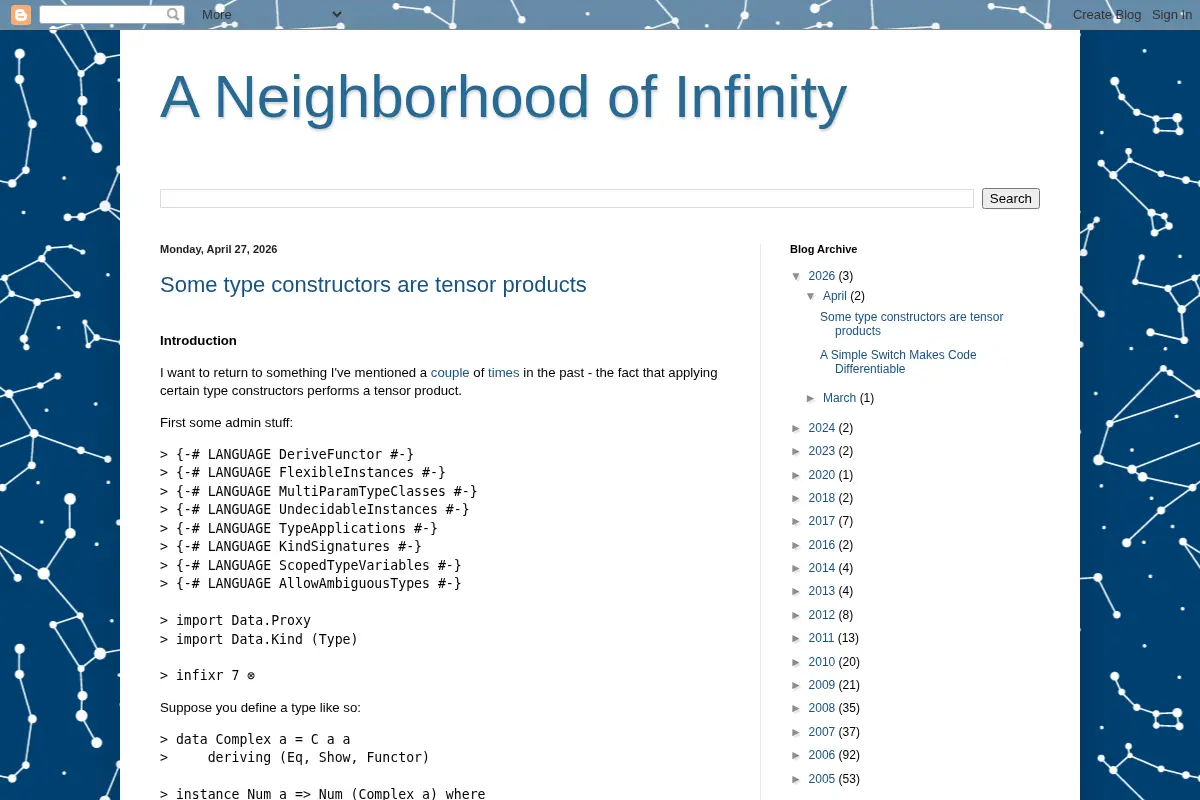The image size is (1200, 800).
Task: Follow the 'couple' link in the introduction
Action: [450, 373]
